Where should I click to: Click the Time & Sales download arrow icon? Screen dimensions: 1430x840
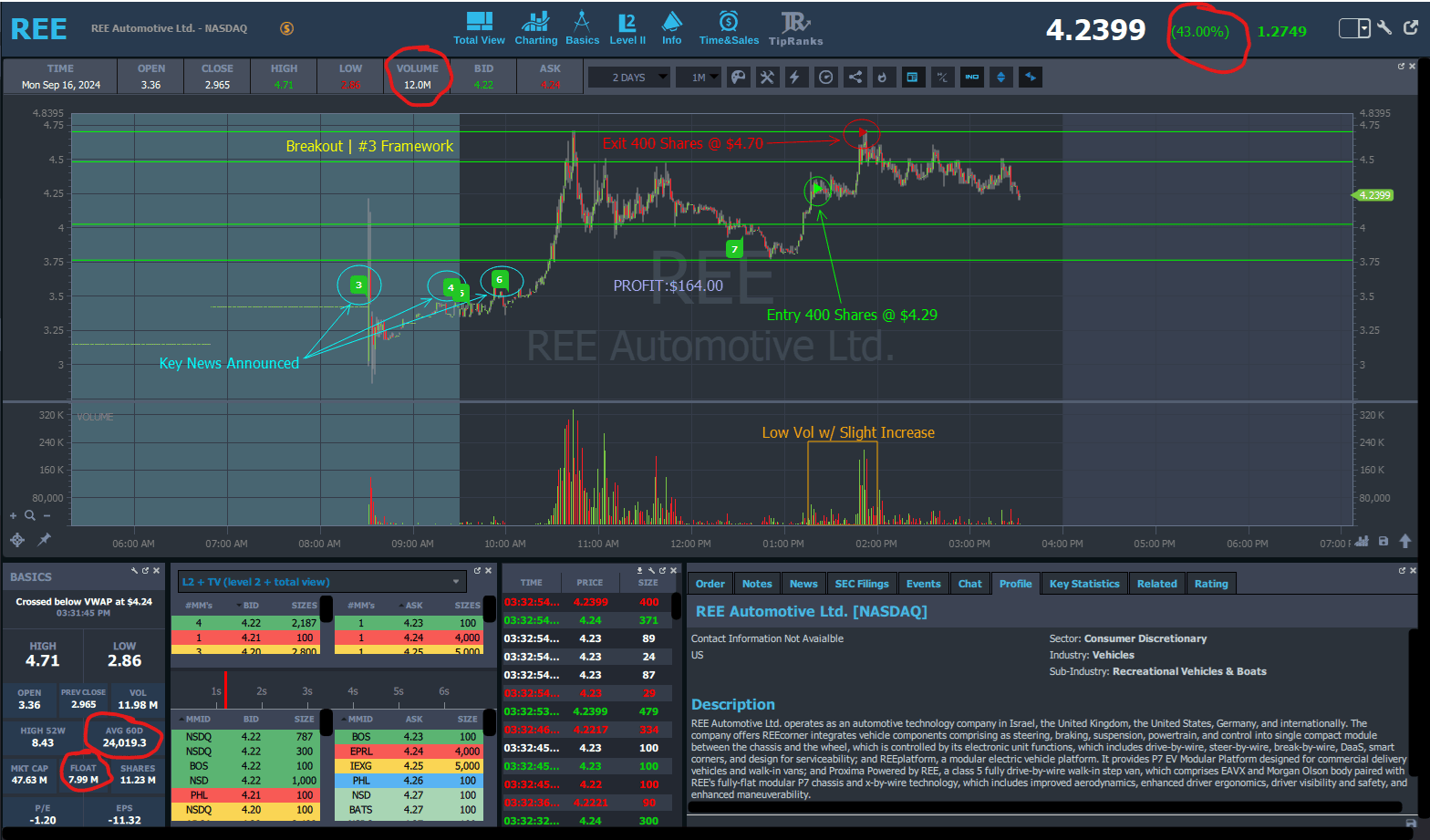pos(640,570)
